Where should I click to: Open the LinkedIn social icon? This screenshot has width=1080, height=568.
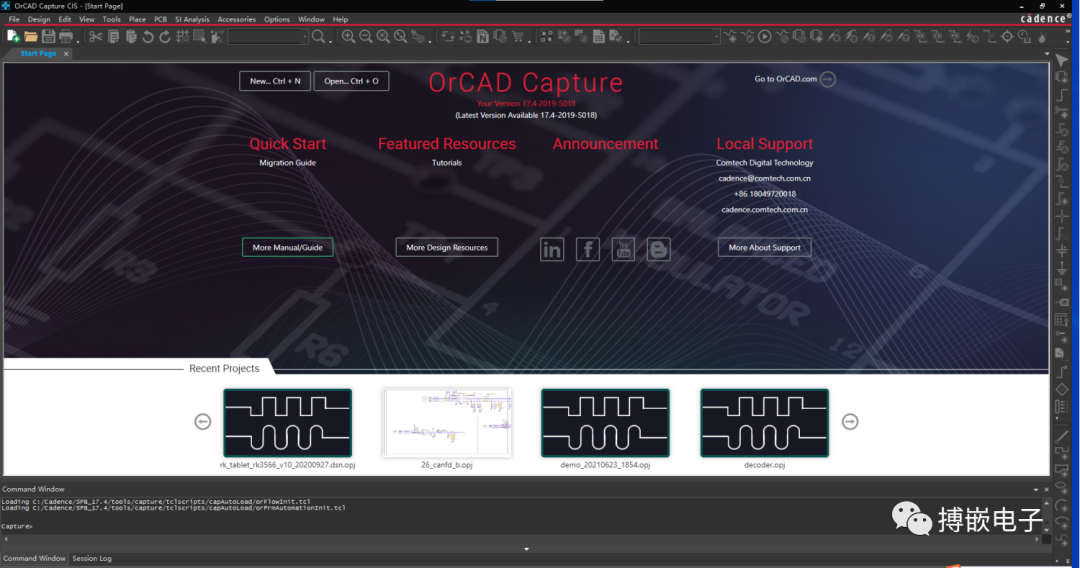pyautogui.click(x=552, y=249)
